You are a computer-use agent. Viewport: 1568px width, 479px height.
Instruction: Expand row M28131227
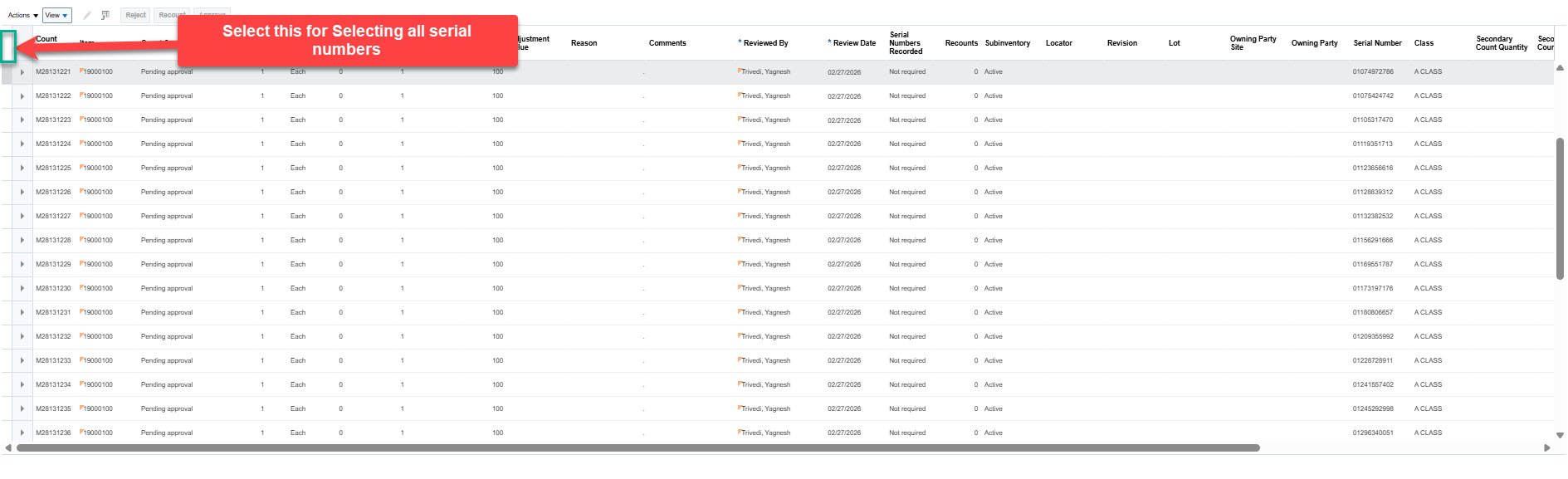[22, 217]
